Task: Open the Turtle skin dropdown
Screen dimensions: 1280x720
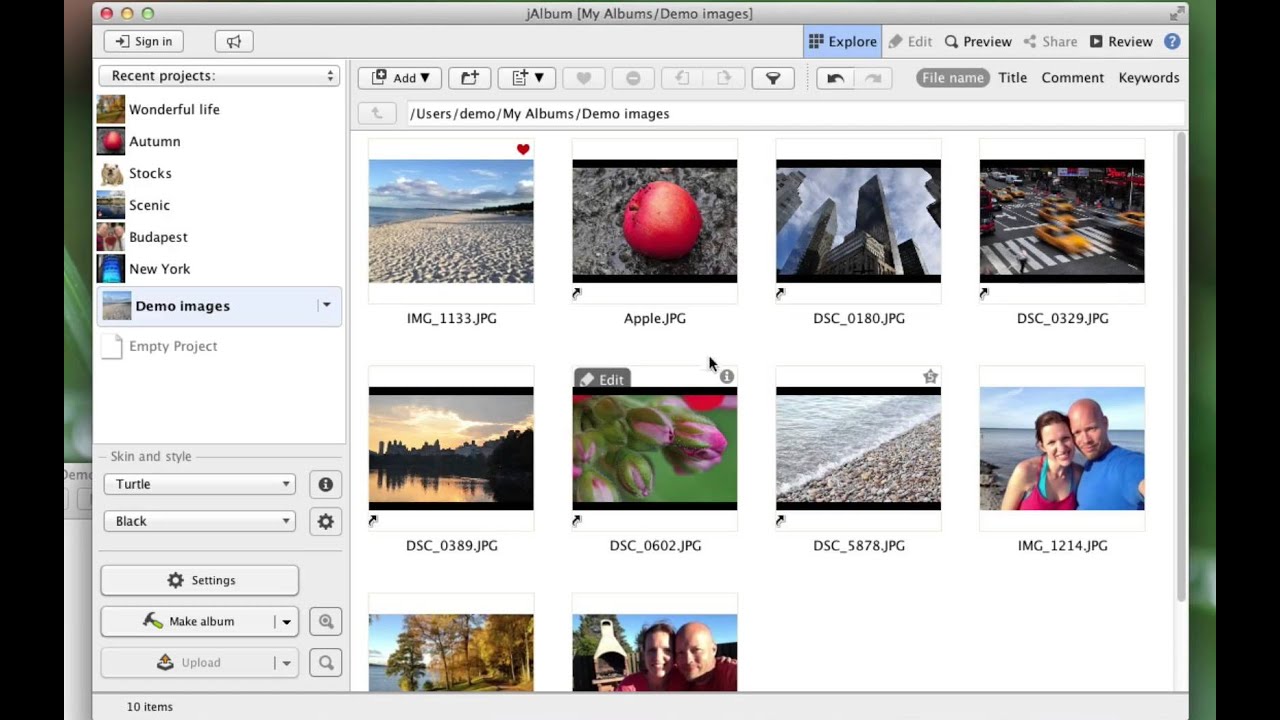Action: pyautogui.click(x=200, y=484)
